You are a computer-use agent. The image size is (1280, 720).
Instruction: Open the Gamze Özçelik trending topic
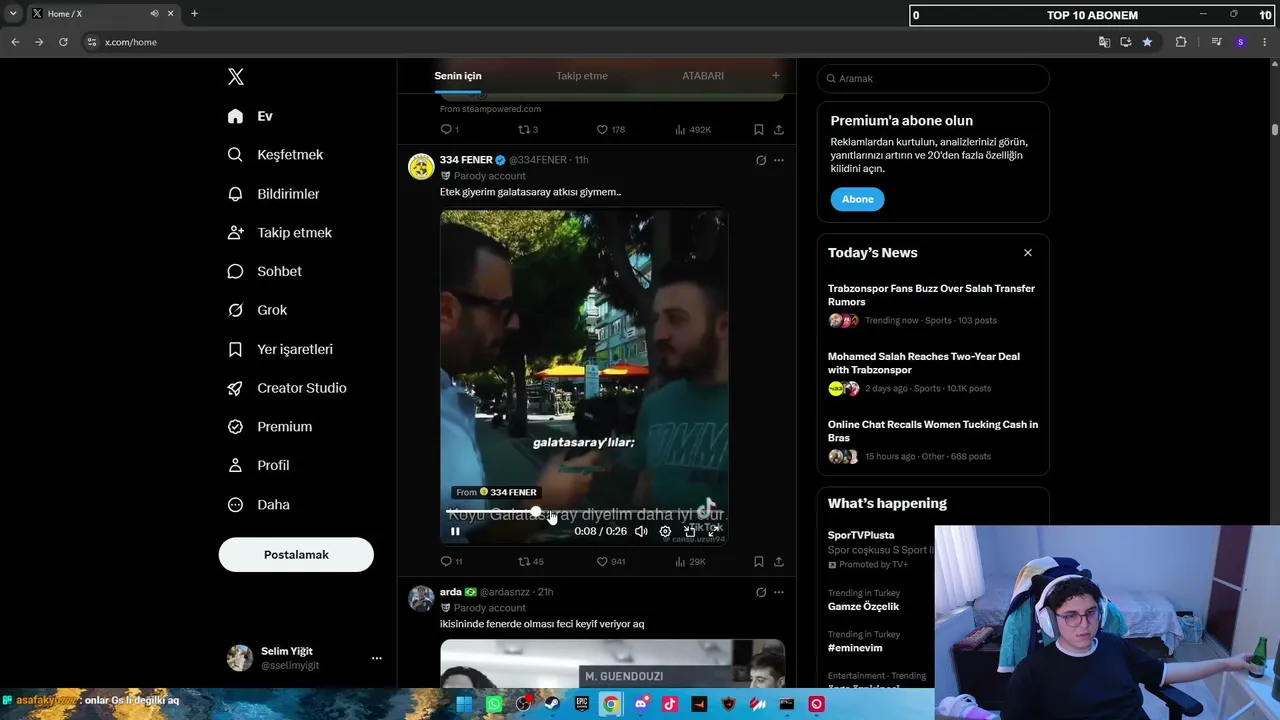863,607
